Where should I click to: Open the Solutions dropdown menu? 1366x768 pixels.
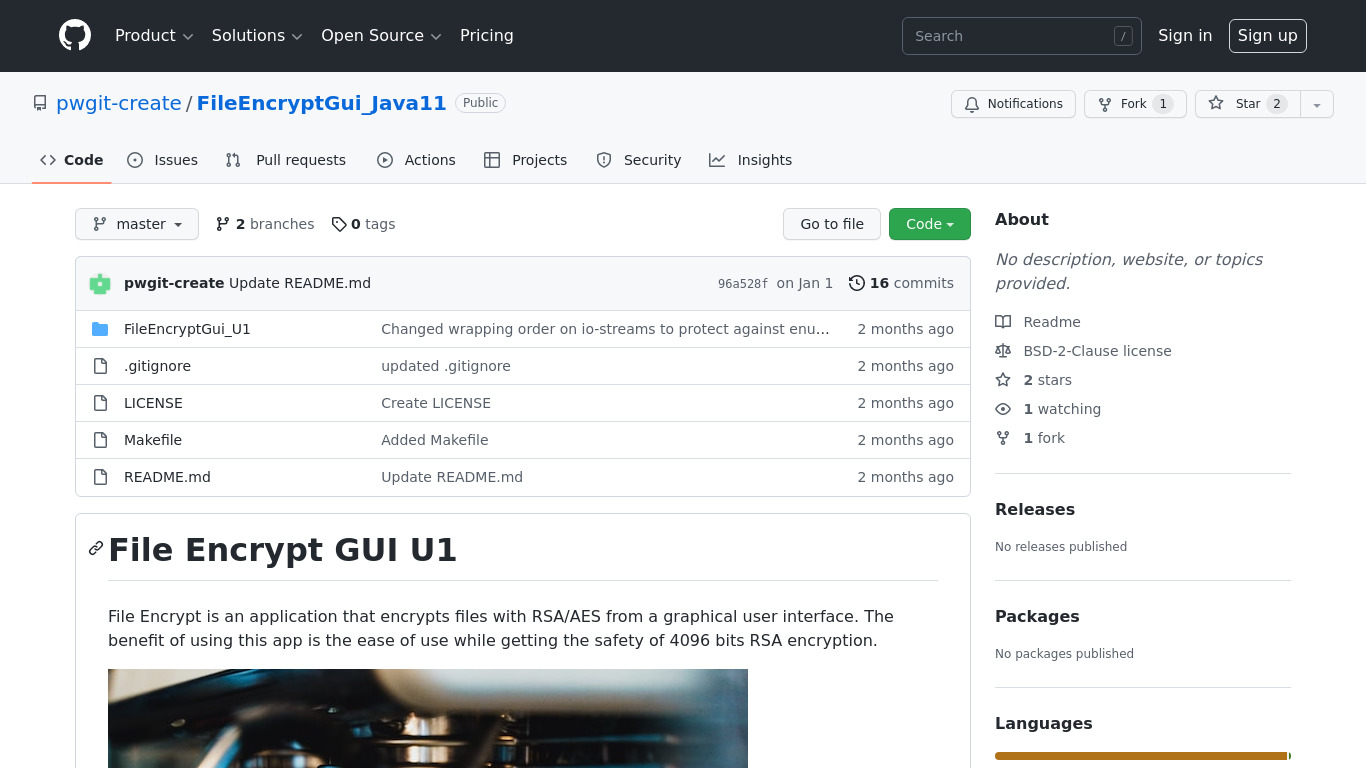[257, 35]
